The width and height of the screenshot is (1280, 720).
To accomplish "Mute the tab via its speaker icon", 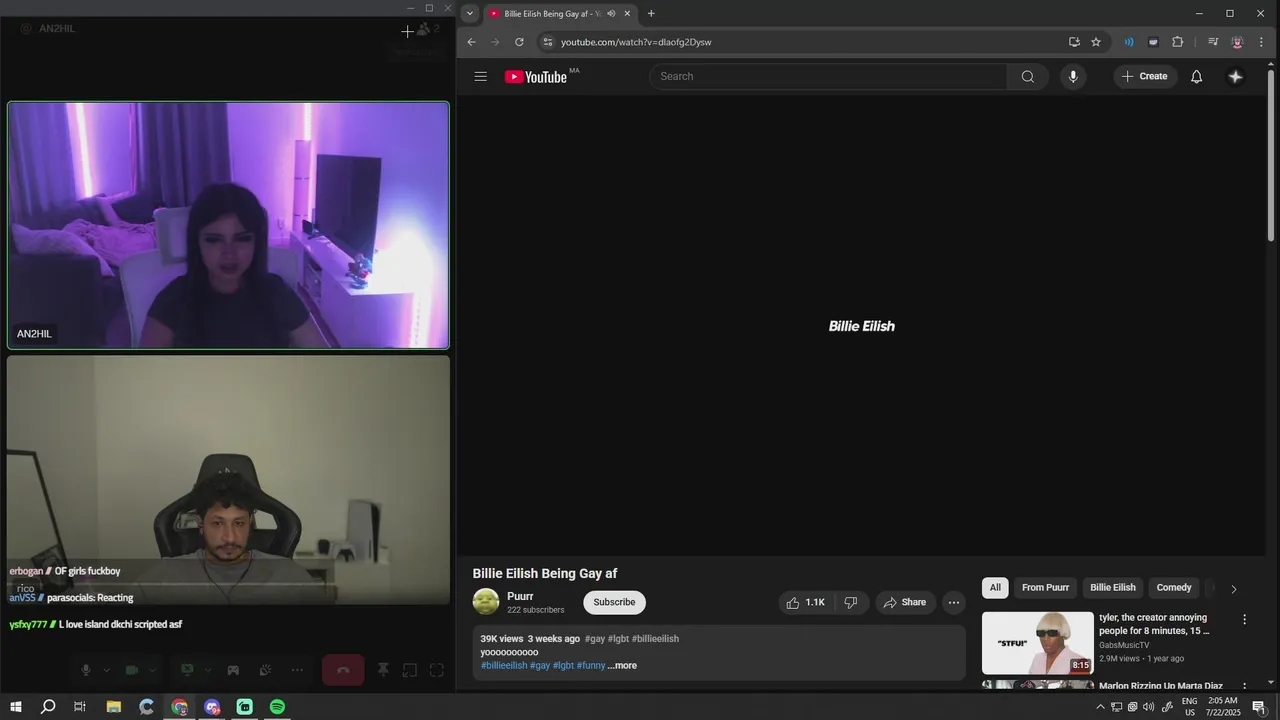I will [611, 14].
